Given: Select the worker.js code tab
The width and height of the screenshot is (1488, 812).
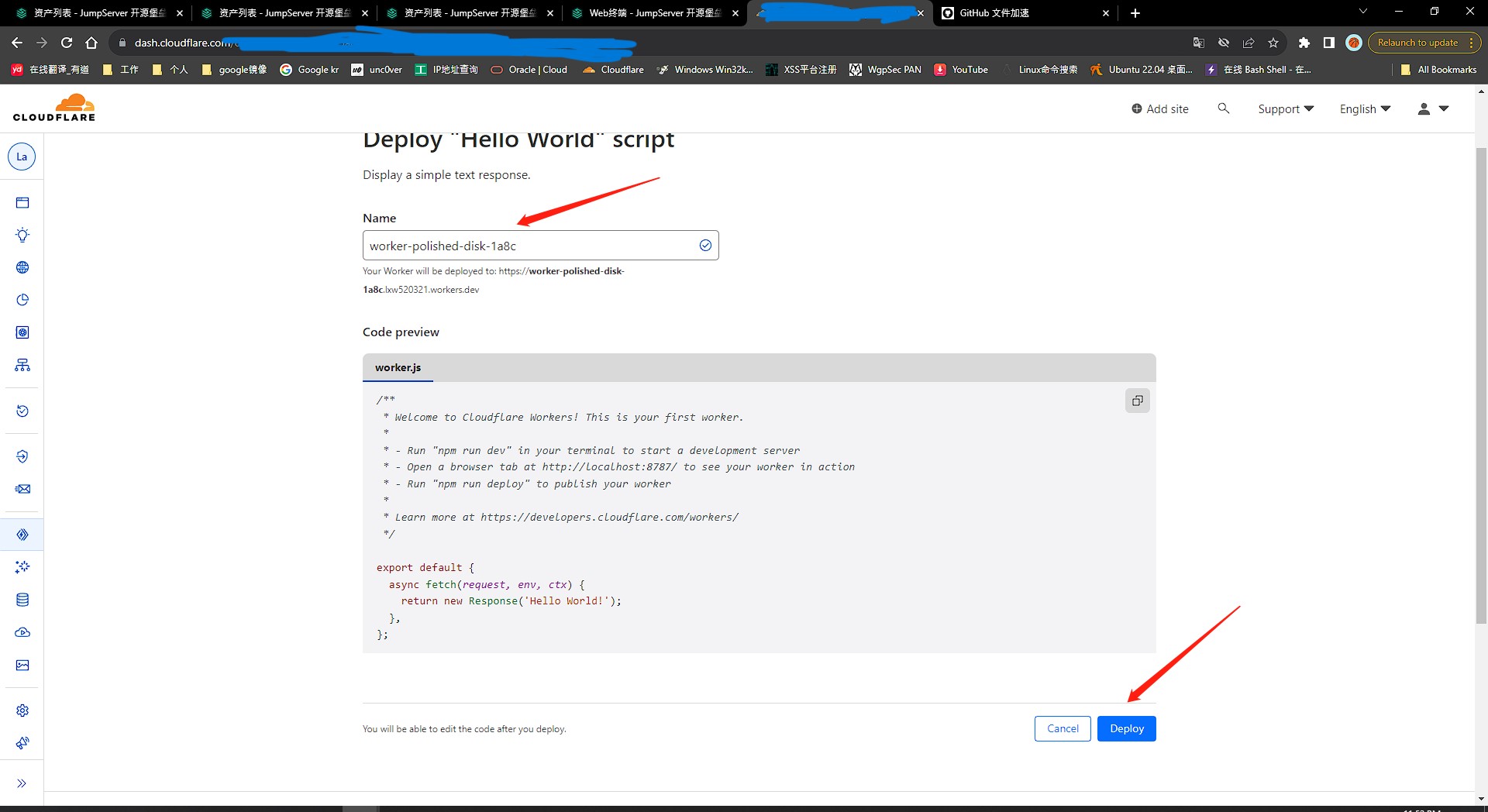Looking at the screenshot, I should [398, 367].
